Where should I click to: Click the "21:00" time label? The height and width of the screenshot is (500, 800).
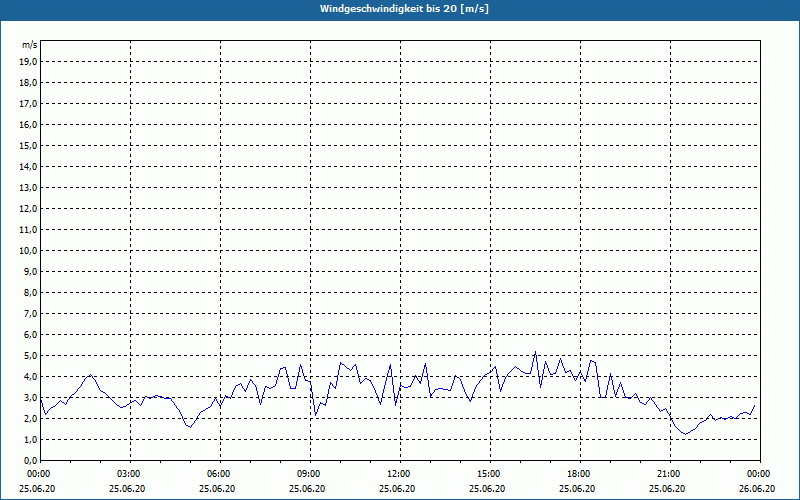(x=667, y=474)
